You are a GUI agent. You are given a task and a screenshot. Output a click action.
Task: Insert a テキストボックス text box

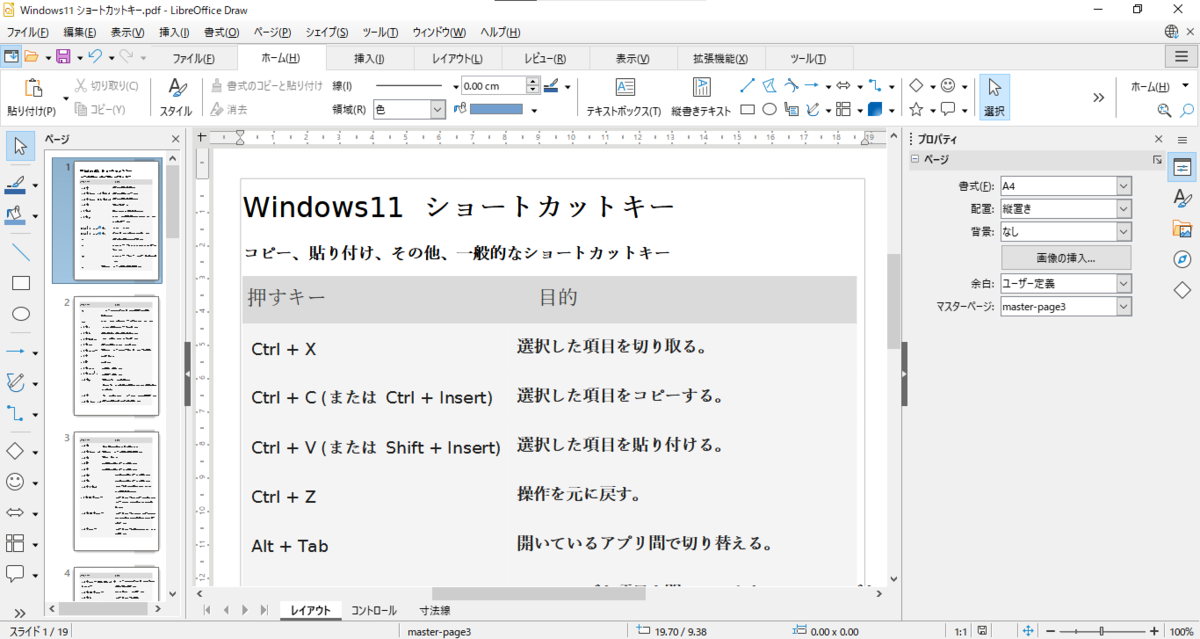pyautogui.click(x=624, y=98)
